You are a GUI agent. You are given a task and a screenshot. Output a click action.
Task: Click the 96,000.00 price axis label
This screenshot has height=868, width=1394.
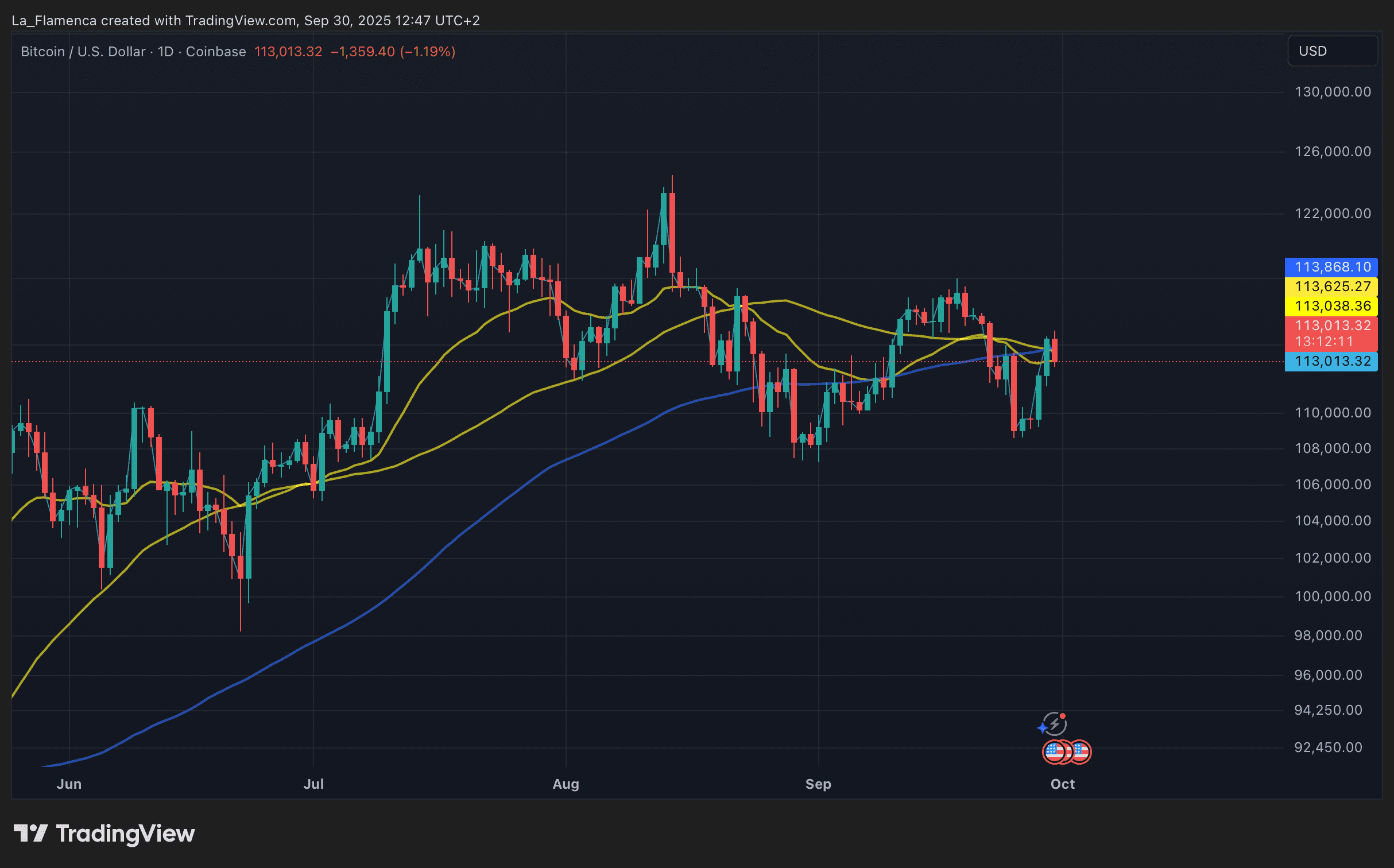pyautogui.click(x=1328, y=675)
